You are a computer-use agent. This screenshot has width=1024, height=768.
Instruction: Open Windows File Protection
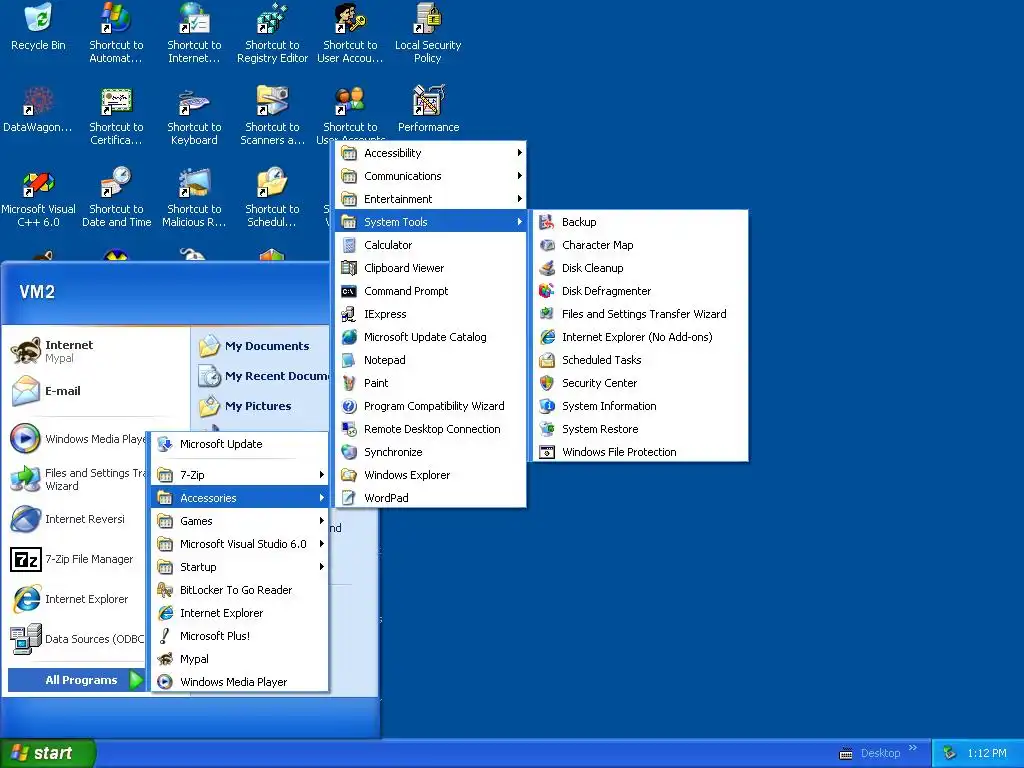click(641, 452)
